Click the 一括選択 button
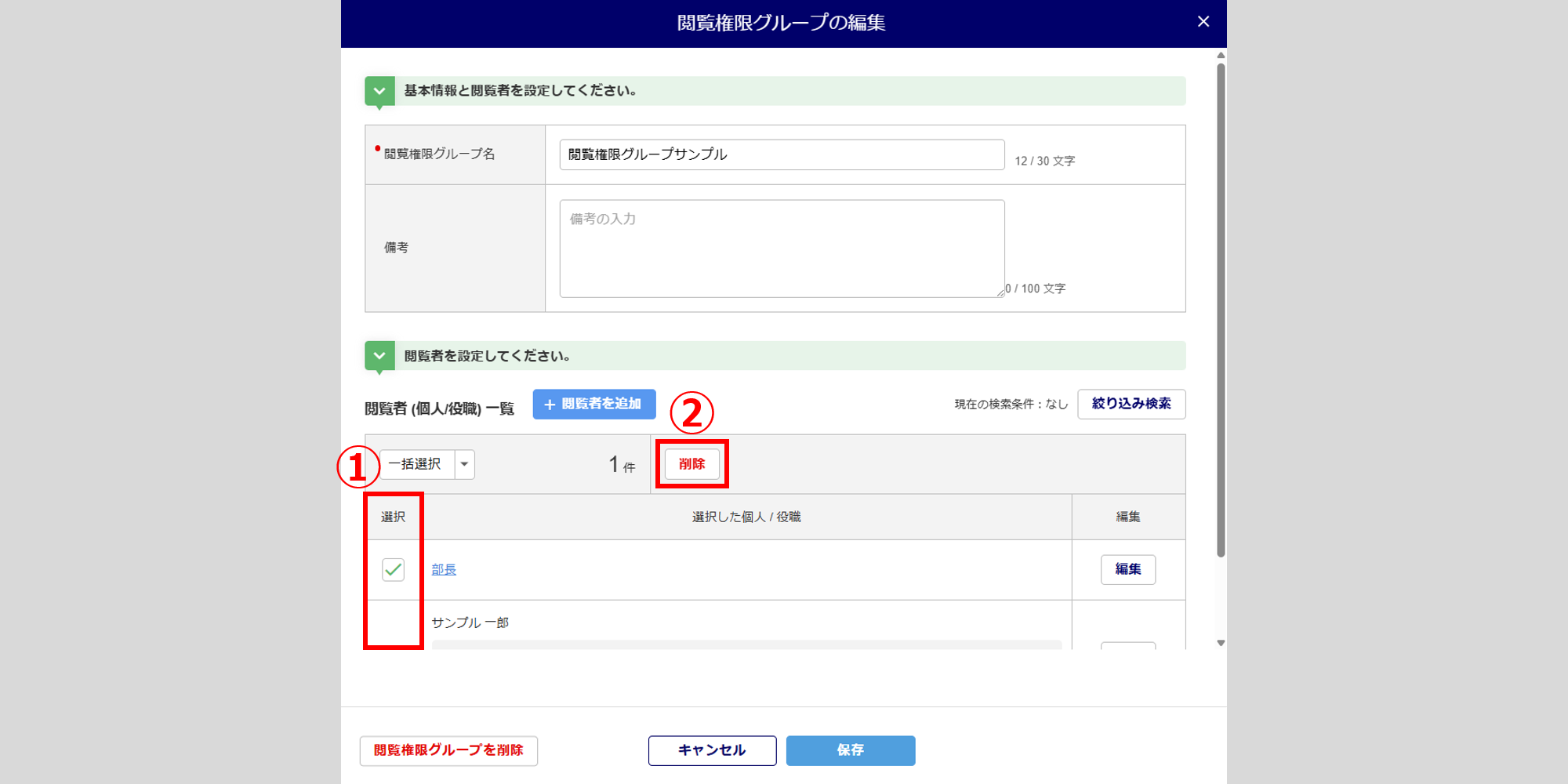 click(416, 464)
